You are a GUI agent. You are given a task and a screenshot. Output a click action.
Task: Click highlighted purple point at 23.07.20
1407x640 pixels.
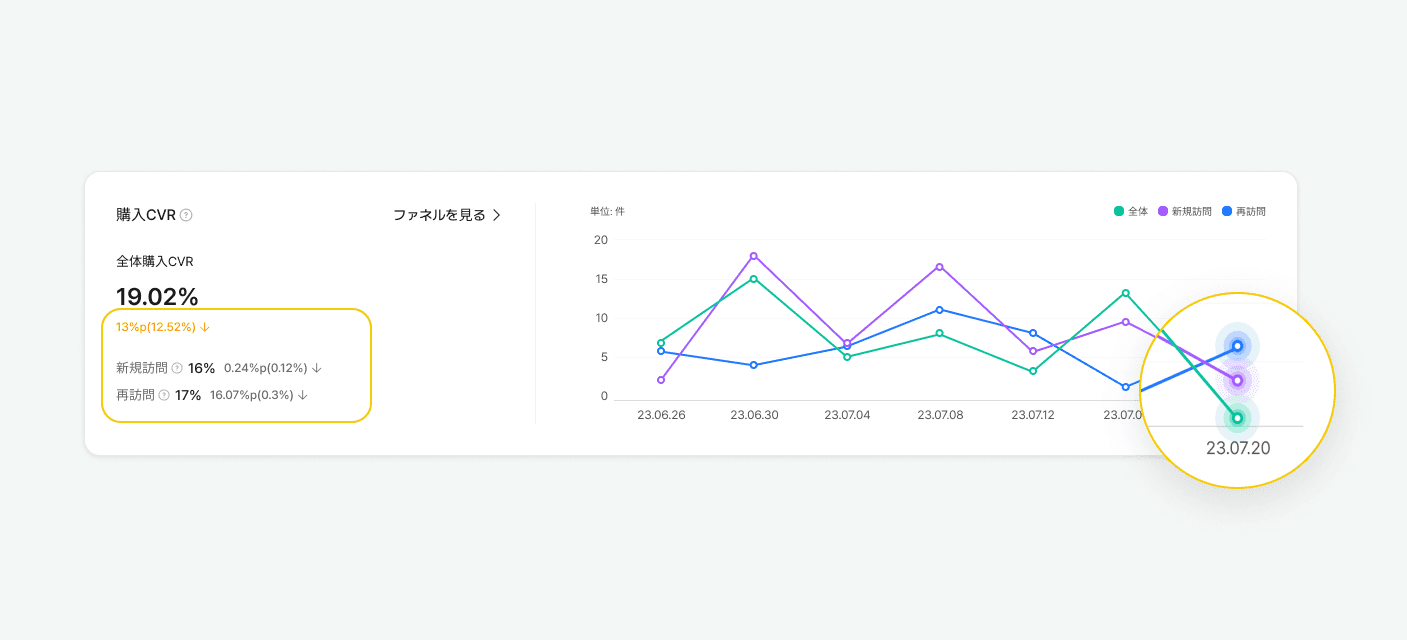click(1237, 381)
